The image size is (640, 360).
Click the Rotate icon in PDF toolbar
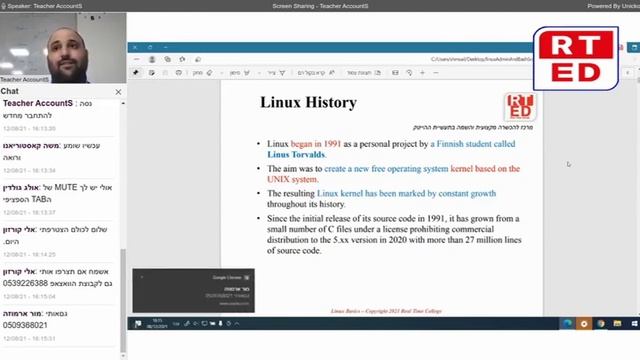[x=409, y=73]
